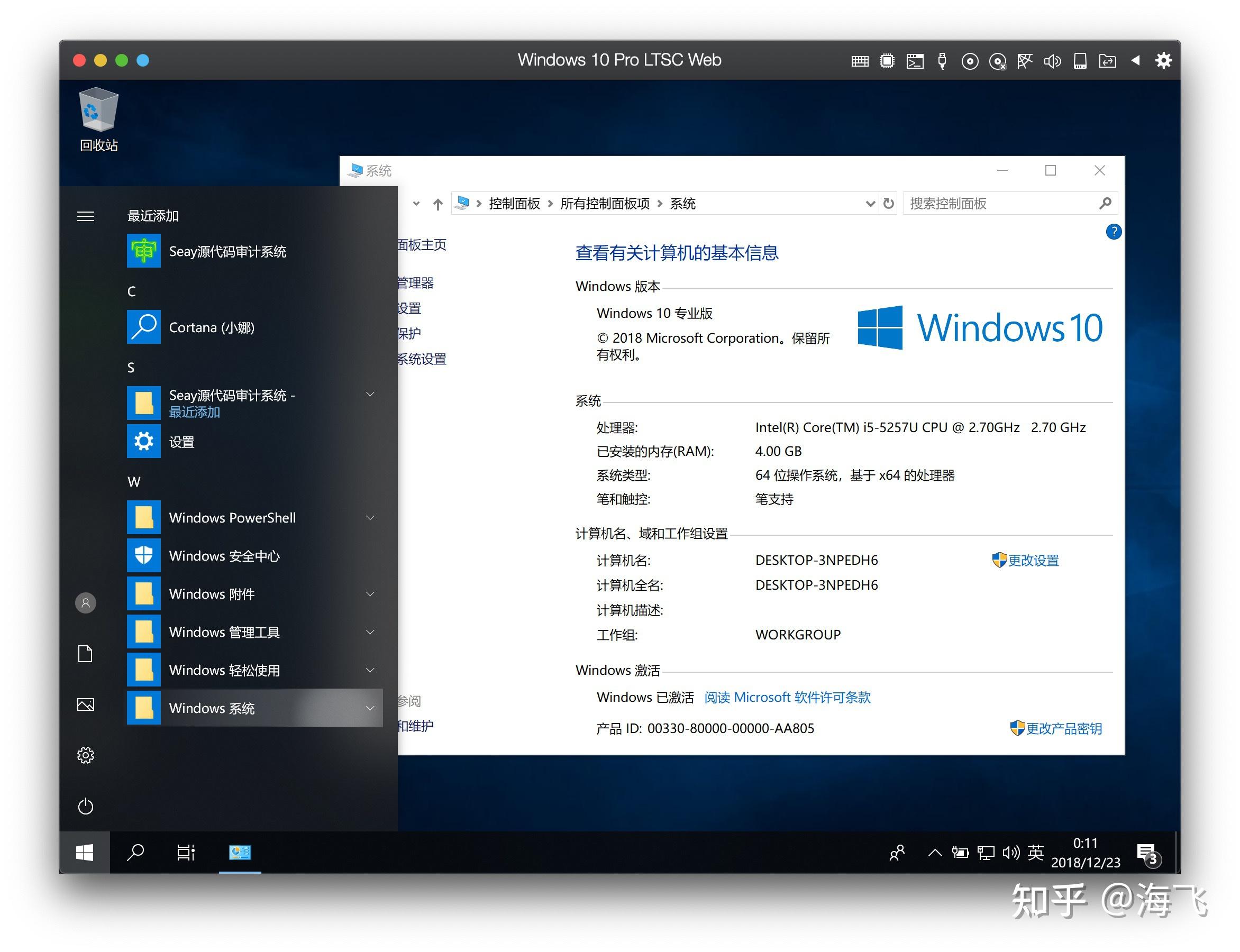The height and width of the screenshot is (952, 1240).
Task: Expand Windows 附件 folder
Action: coord(369,593)
